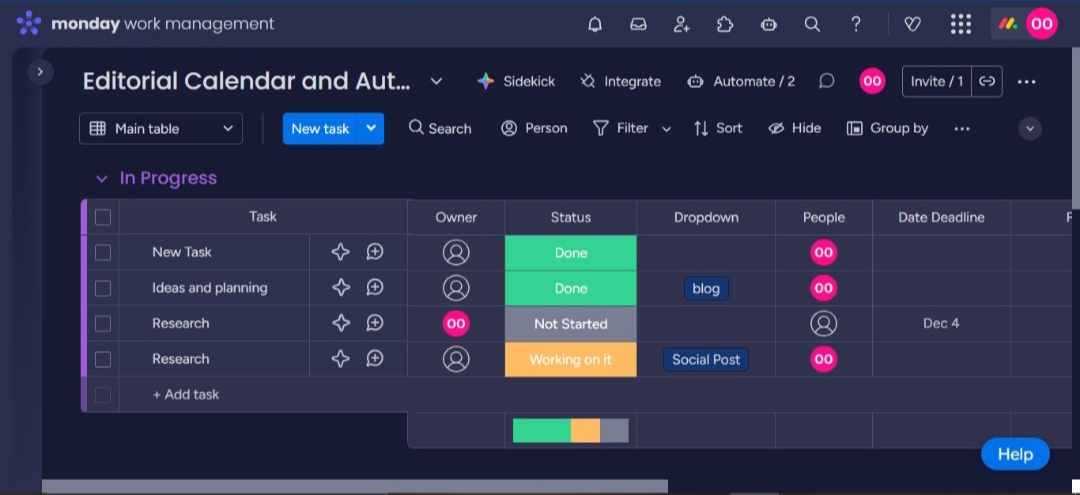Click the empty owner avatar for Ideas and planning
The height and width of the screenshot is (495, 1080).
click(x=456, y=288)
